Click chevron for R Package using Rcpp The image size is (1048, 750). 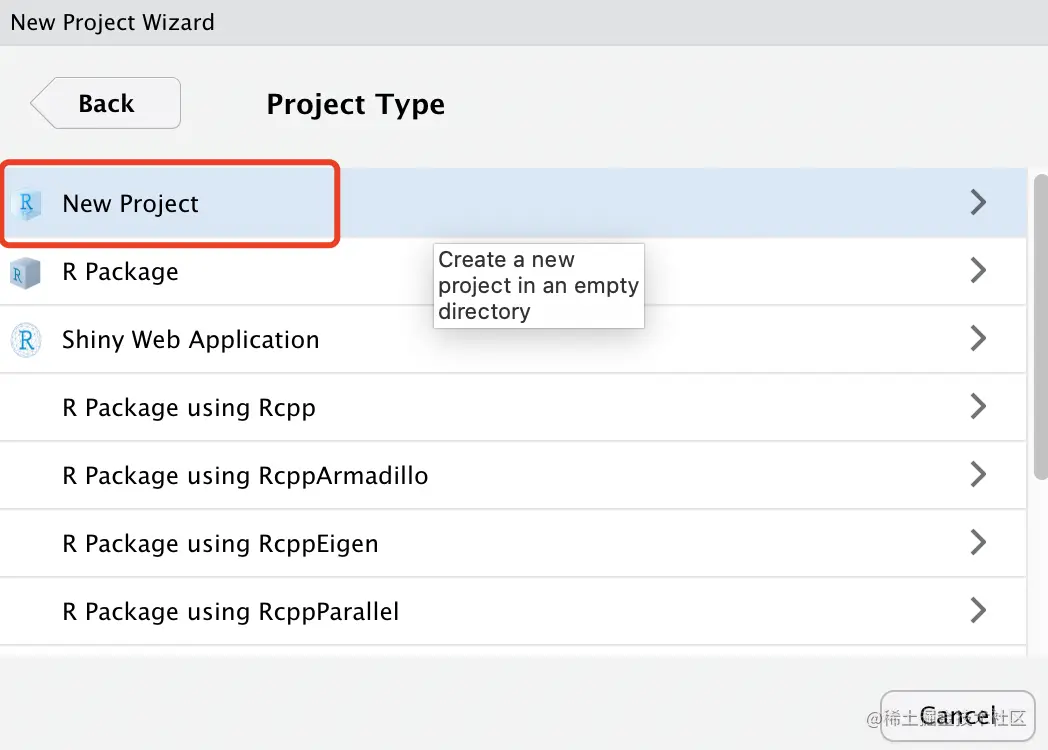(x=978, y=407)
